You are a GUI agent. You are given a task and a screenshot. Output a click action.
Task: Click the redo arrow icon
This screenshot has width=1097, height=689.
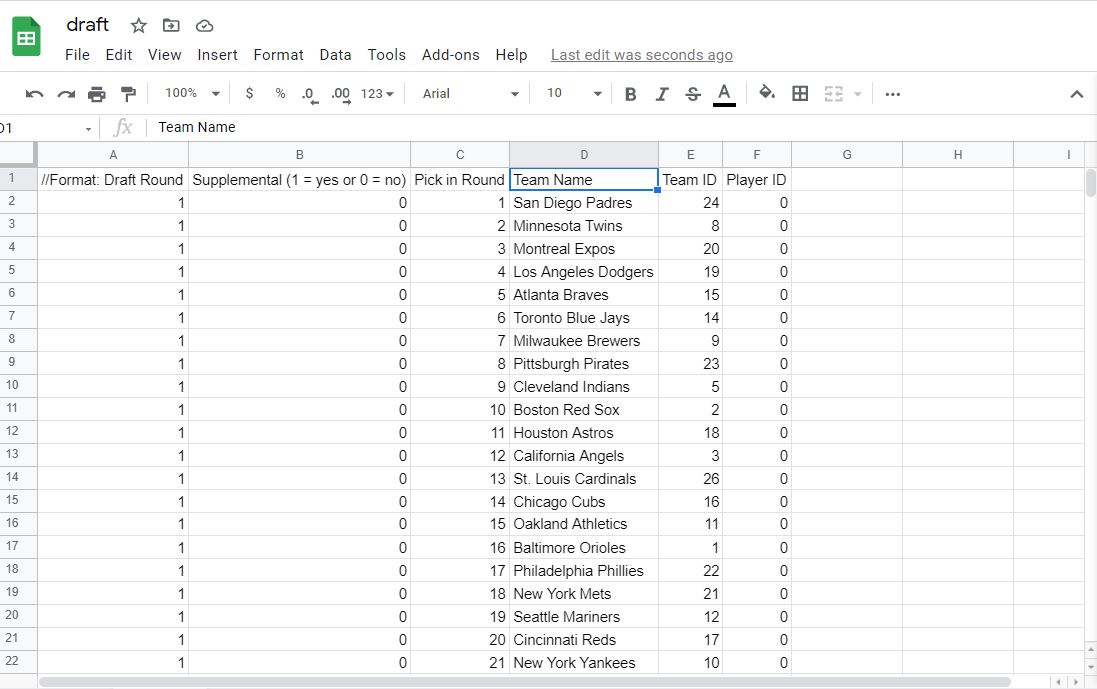point(66,94)
